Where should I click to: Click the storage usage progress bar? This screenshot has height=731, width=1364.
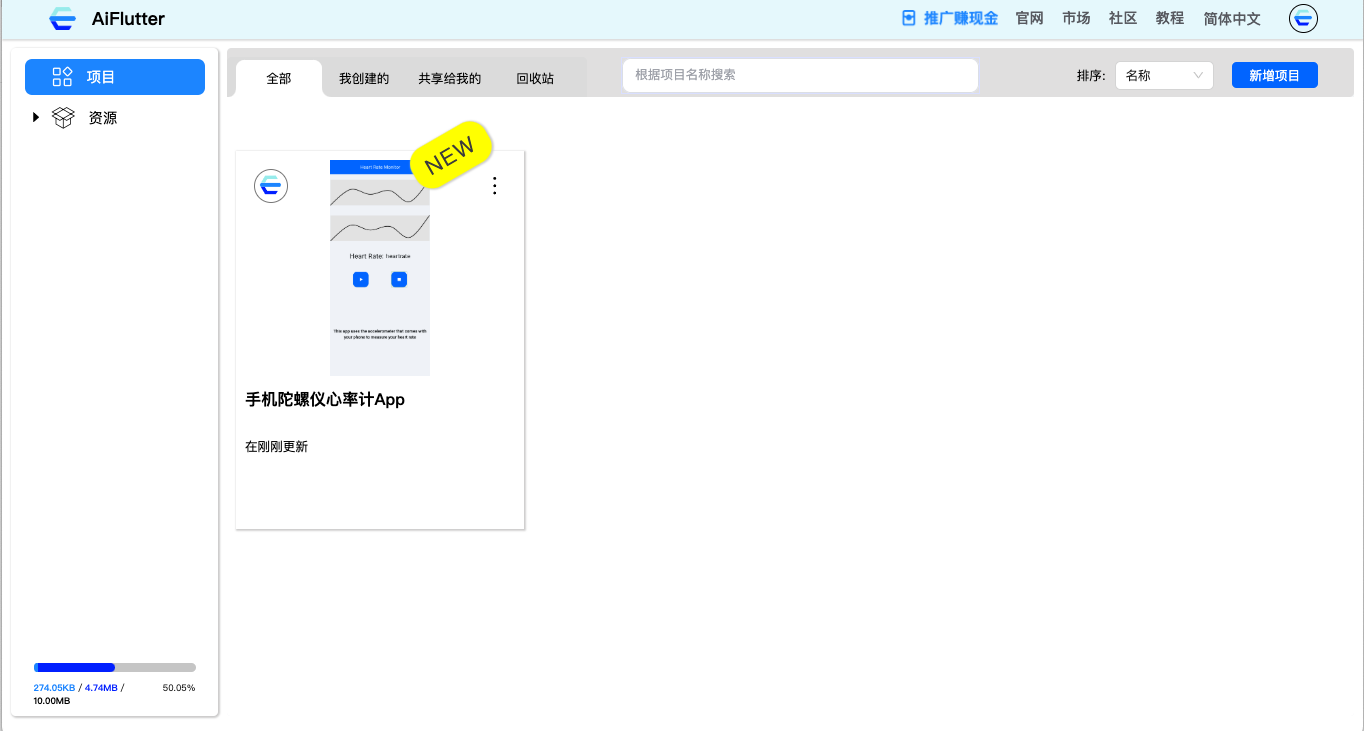pos(115,667)
